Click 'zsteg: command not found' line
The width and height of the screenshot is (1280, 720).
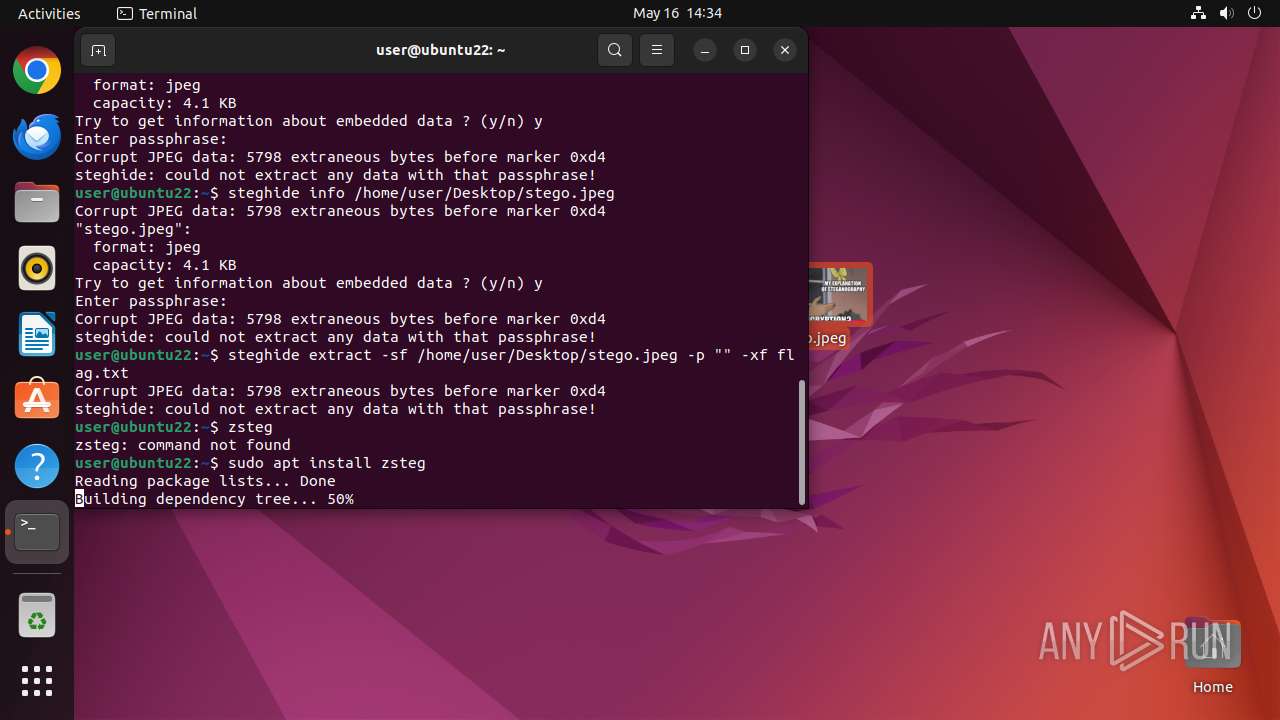tap(183, 445)
